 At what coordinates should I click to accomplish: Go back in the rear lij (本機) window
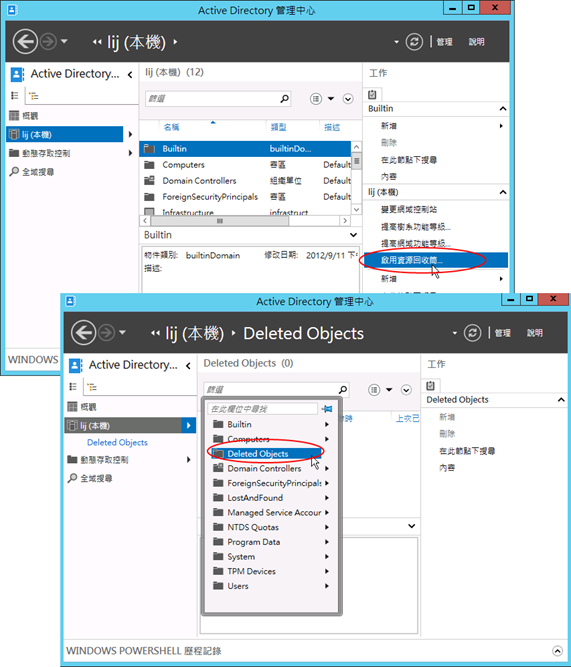pos(25,42)
